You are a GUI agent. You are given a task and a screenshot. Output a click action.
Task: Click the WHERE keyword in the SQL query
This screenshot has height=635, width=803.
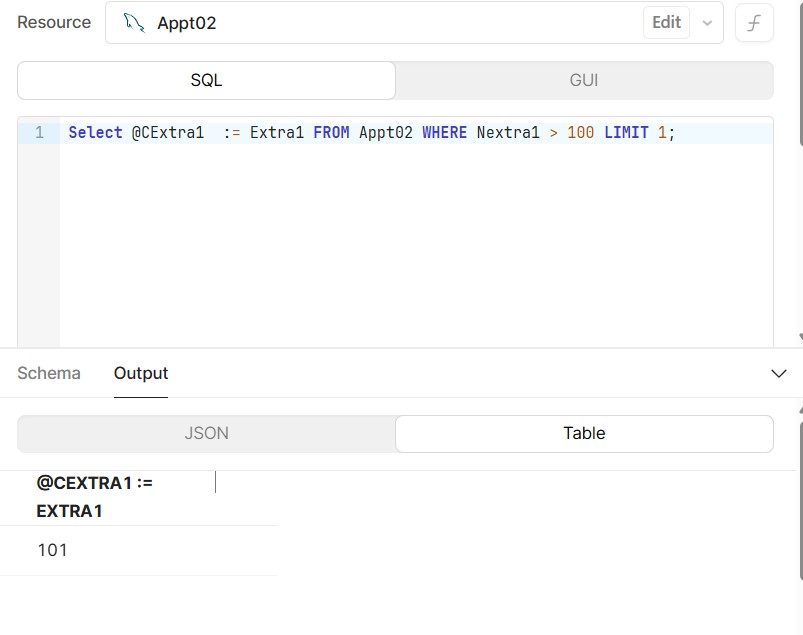444,133
